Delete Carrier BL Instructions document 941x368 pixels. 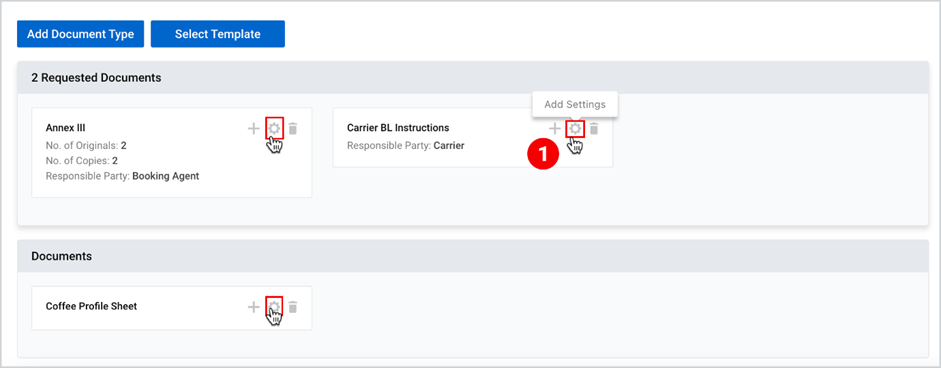click(x=594, y=128)
